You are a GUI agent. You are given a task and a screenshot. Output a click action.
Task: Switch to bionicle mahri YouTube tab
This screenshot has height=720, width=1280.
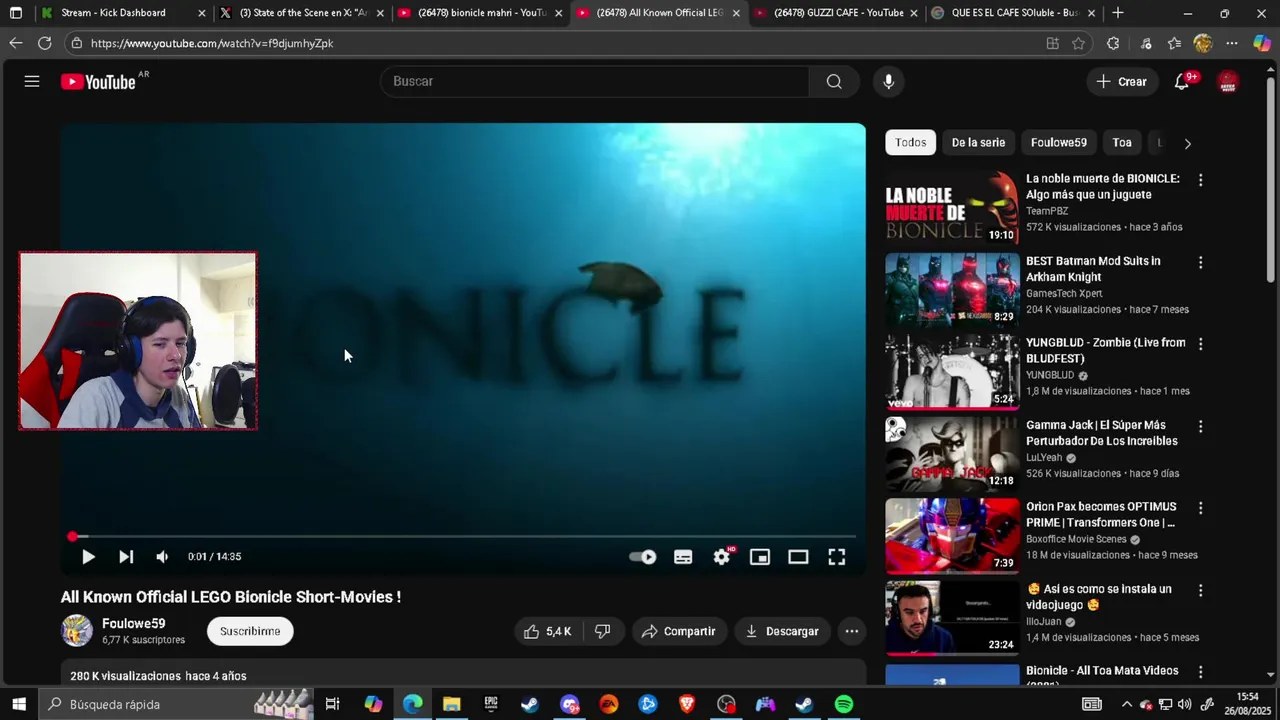click(x=480, y=13)
